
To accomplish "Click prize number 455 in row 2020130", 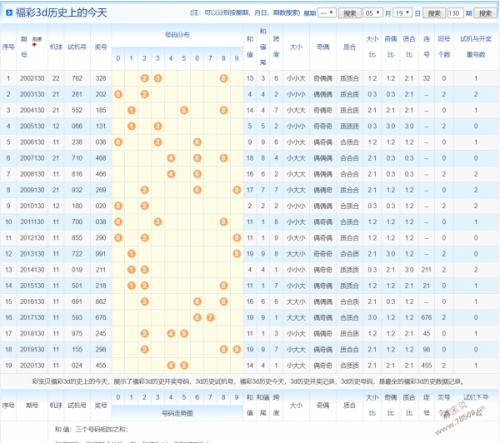I will [x=101, y=365].
